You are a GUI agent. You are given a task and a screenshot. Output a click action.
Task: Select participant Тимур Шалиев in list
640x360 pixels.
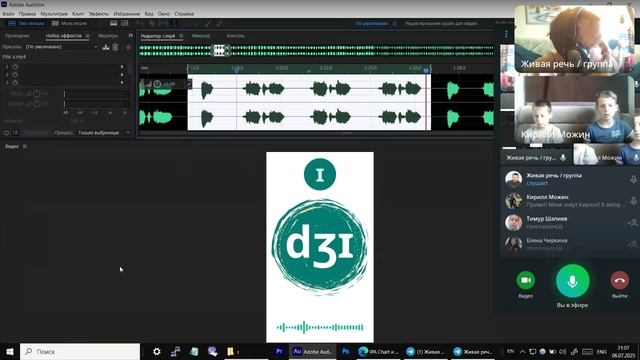point(570,222)
